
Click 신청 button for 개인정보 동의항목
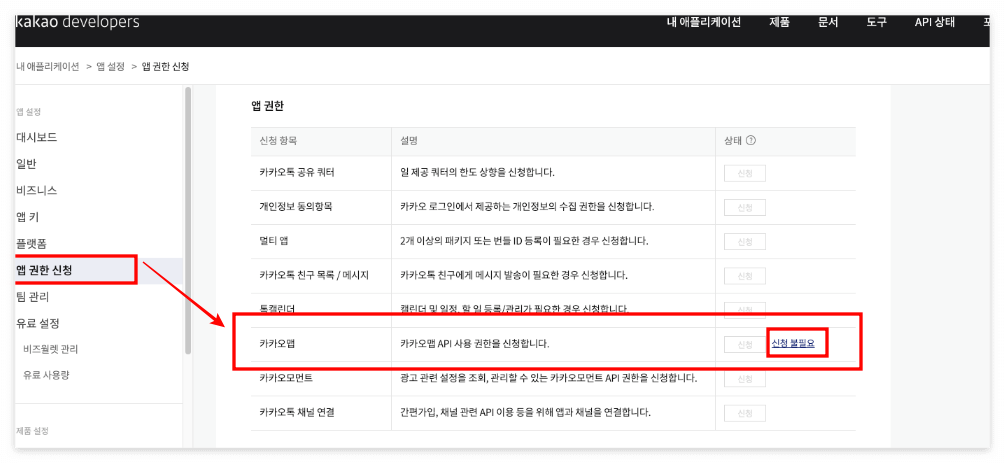coord(745,208)
